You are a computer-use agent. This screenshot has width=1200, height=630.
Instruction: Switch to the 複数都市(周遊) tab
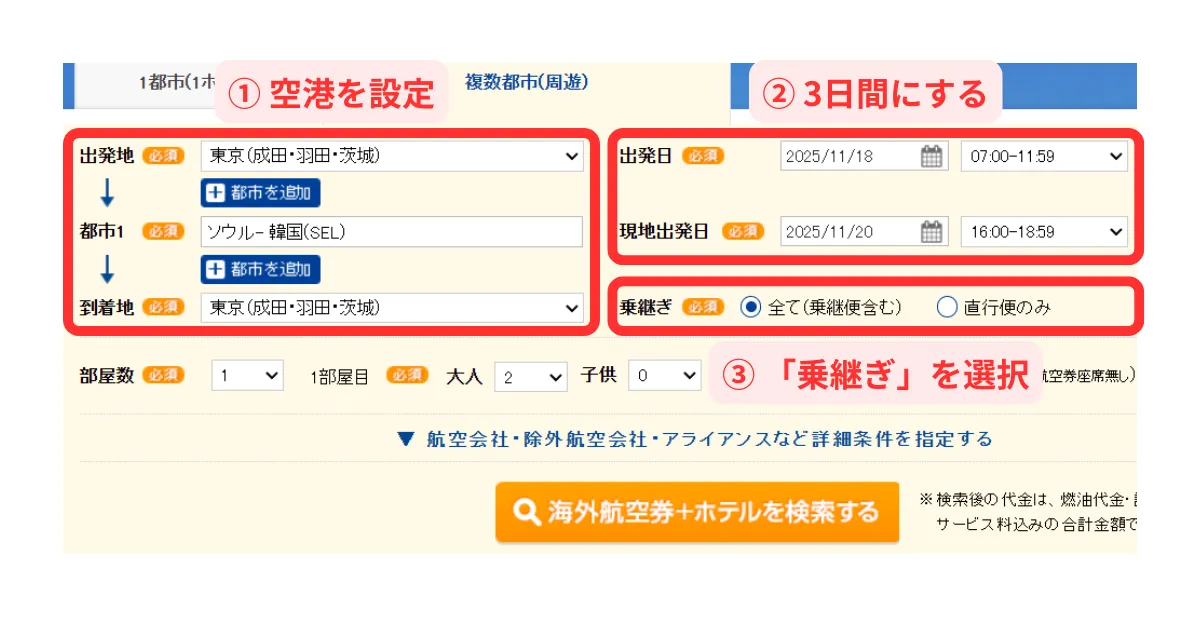(526, 82)
